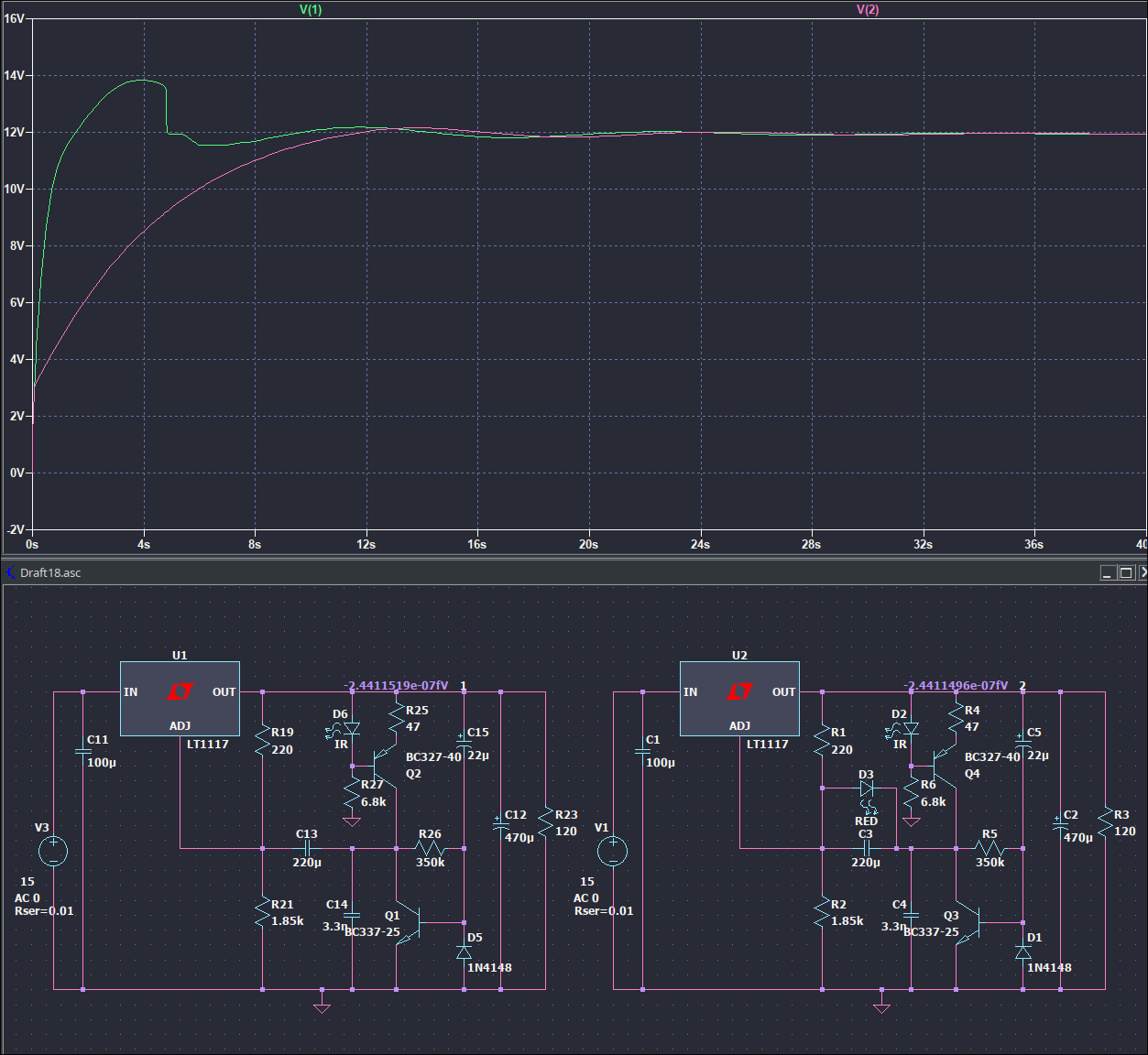Minimize the Draft18.asc schematic window

coord(1109,572)
